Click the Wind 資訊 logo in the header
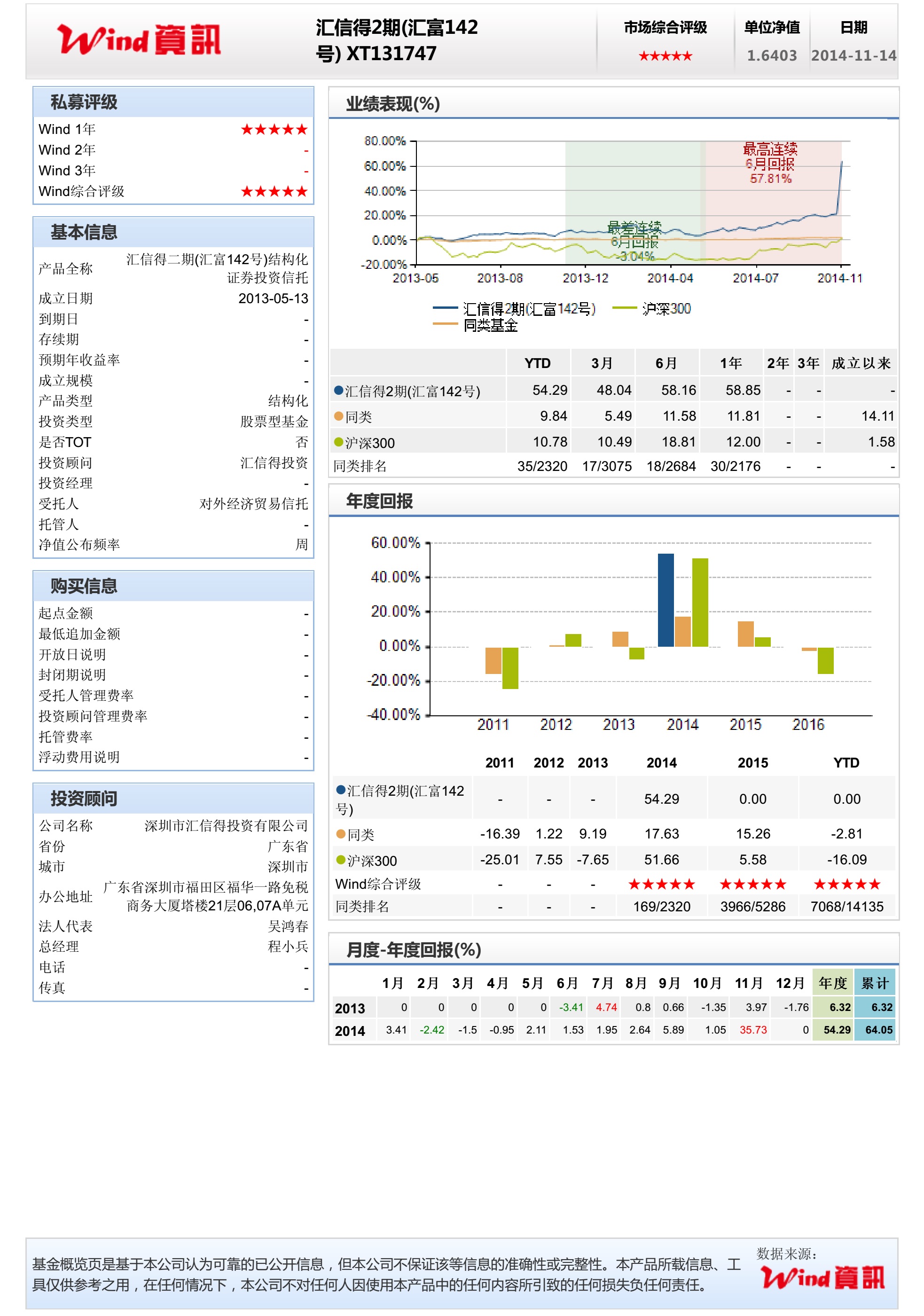 tap(139, 39)
